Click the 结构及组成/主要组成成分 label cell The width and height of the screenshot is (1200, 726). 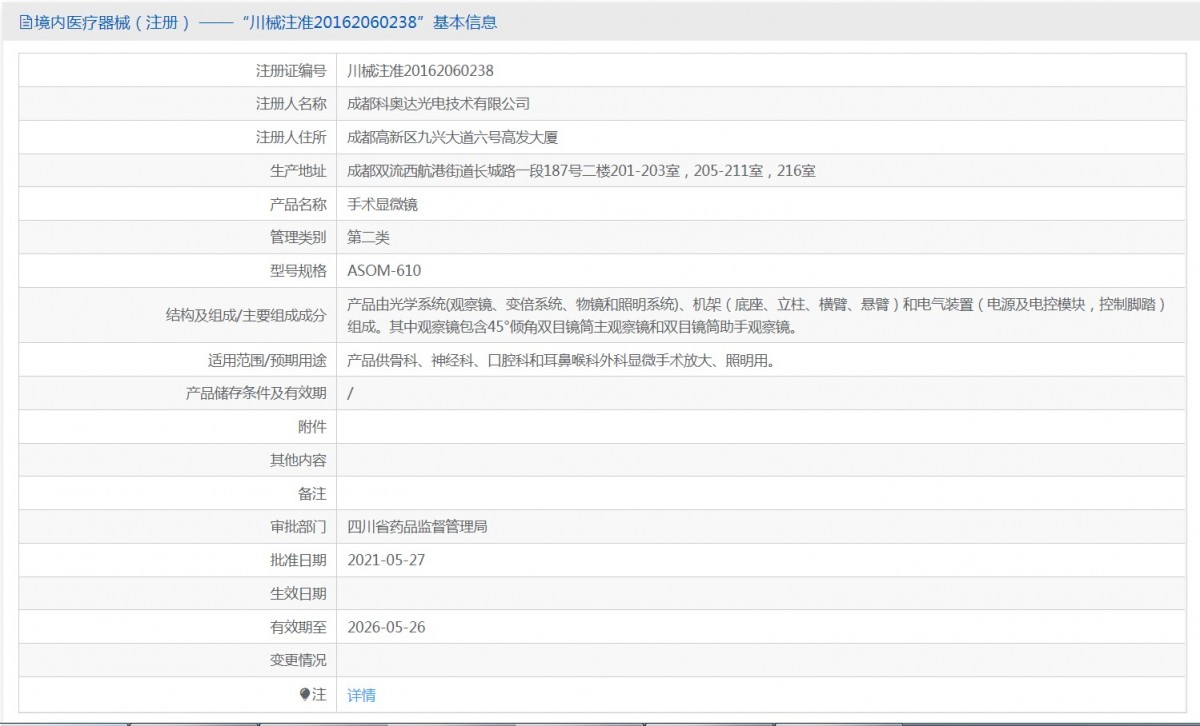(178, 315)
